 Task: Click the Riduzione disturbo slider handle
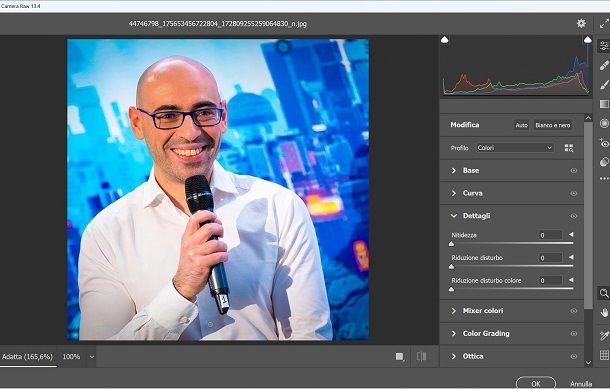(x=451, y=266)
